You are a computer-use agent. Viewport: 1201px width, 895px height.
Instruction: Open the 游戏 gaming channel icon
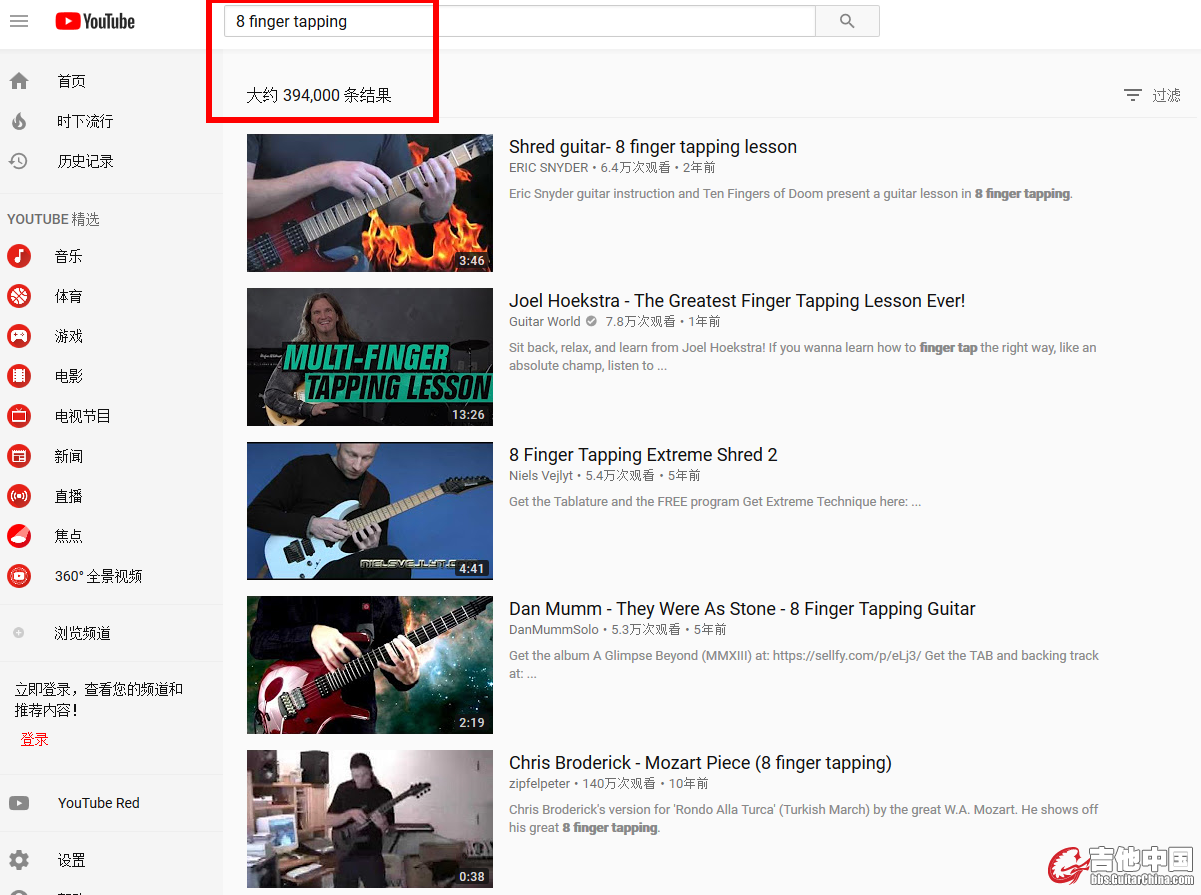point(19,336)
